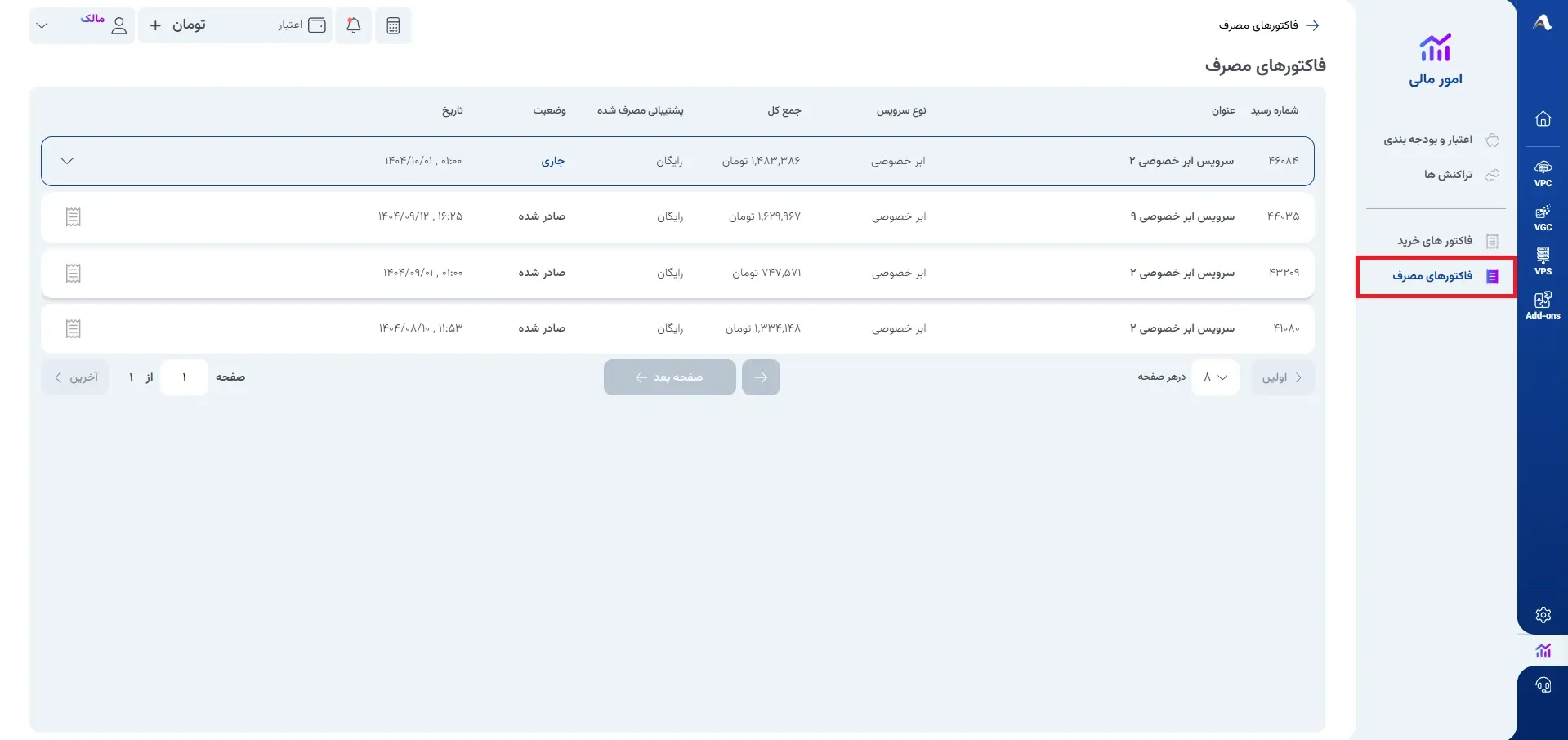Open VPS section in sidebar
Image resolution: width=1568 pixels, height=740 pixels.
pyautogui.click(x=1543, y=261)
